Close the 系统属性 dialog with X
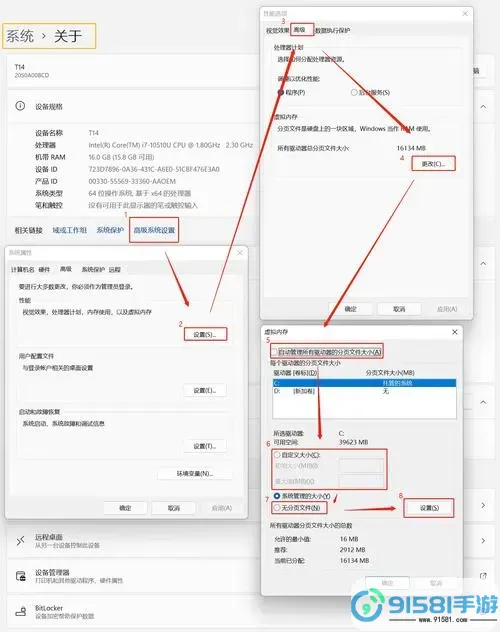 point(240,252)
